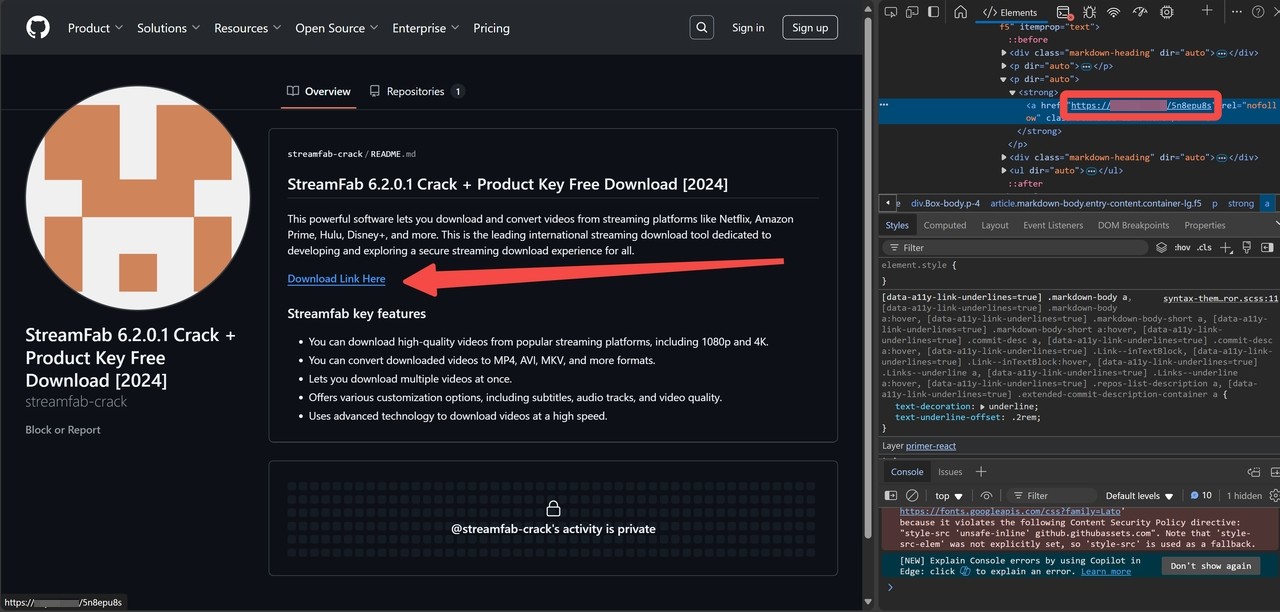The image size is (1280, 612).
Task: Click the Sign in link
Action: click(748, 28)
